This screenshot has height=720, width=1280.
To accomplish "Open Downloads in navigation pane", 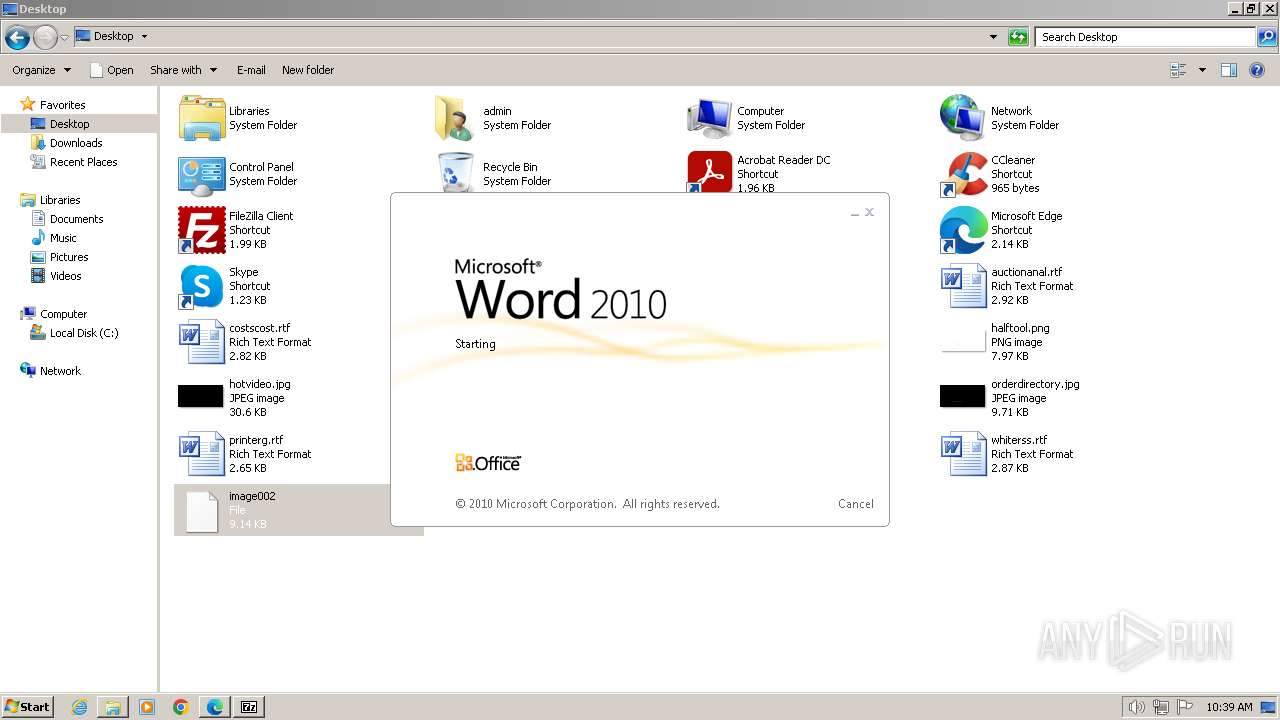I will coord(76,143).
